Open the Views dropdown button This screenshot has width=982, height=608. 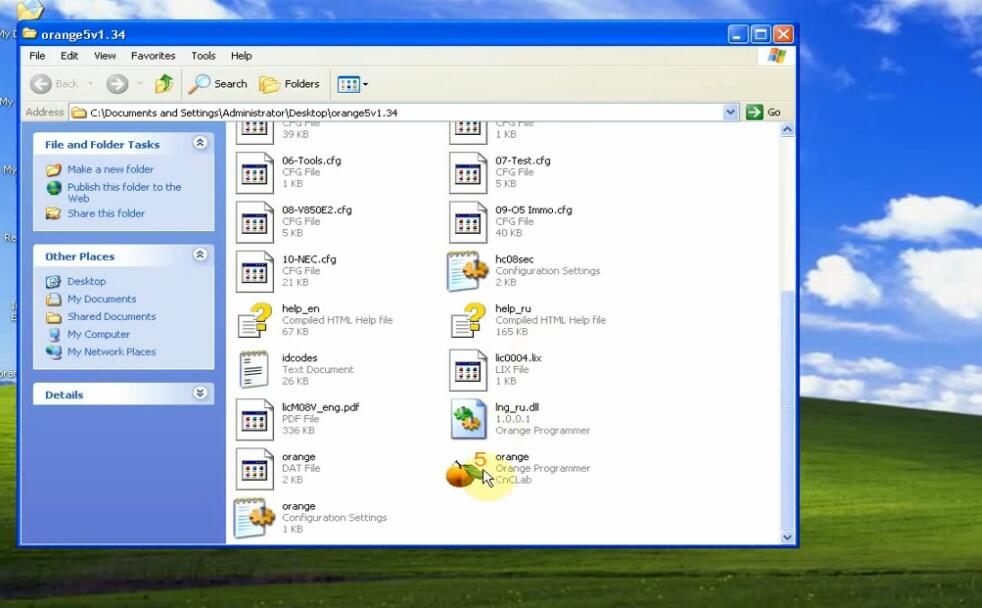pos(353,84)
